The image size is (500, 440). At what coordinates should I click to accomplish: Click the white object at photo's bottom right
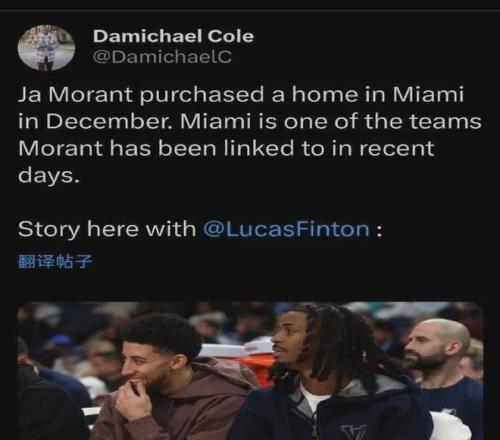click(450, 427)
